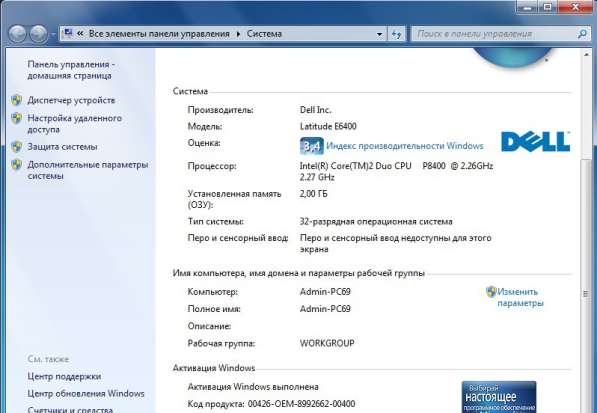
Task: Open the recent pages dropdown beside Forward
Action: [x=53, y=34]
